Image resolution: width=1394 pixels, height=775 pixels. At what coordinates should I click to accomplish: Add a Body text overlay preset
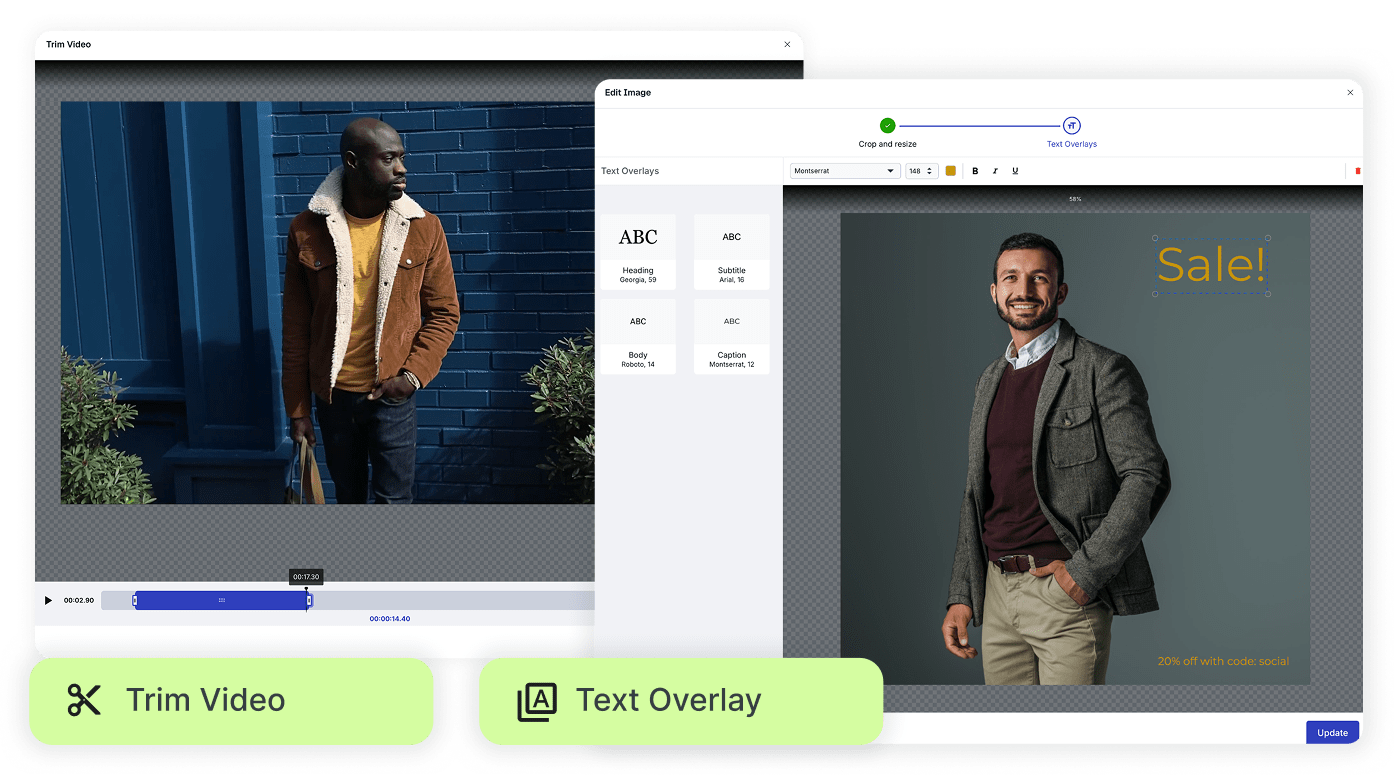[638, 336]
